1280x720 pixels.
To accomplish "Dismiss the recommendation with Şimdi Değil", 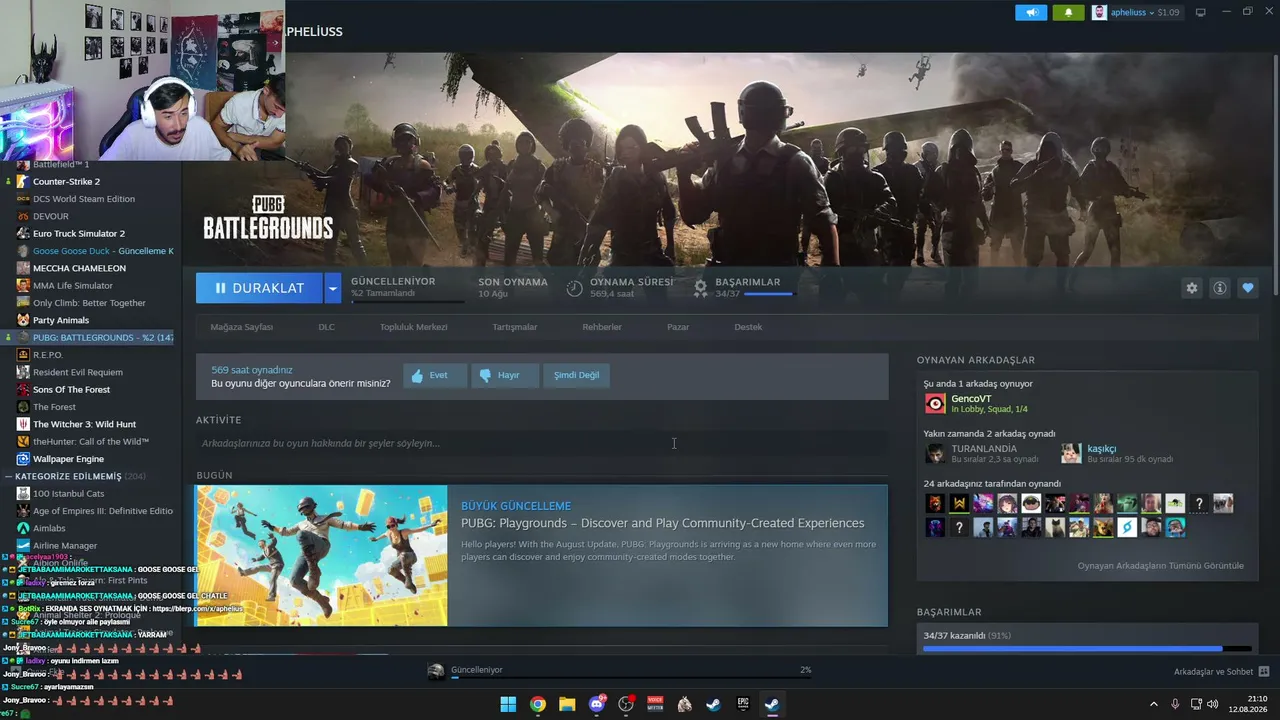I will pos(577,375).
